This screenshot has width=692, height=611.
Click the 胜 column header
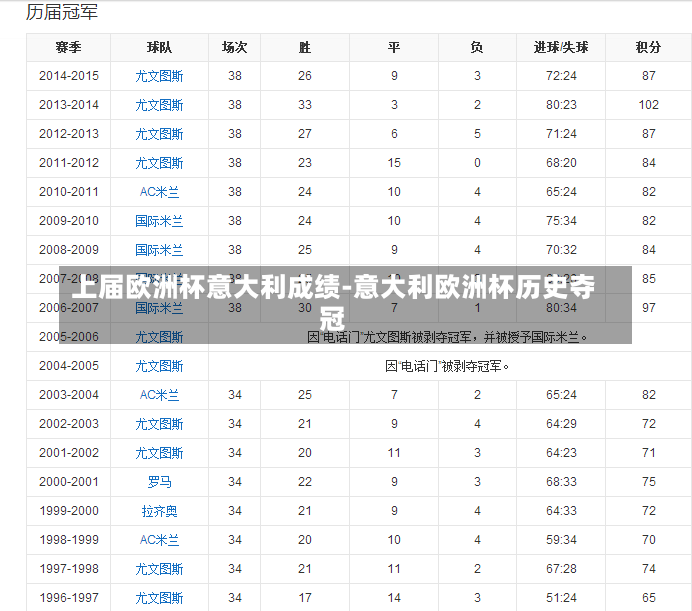(305, 47)
